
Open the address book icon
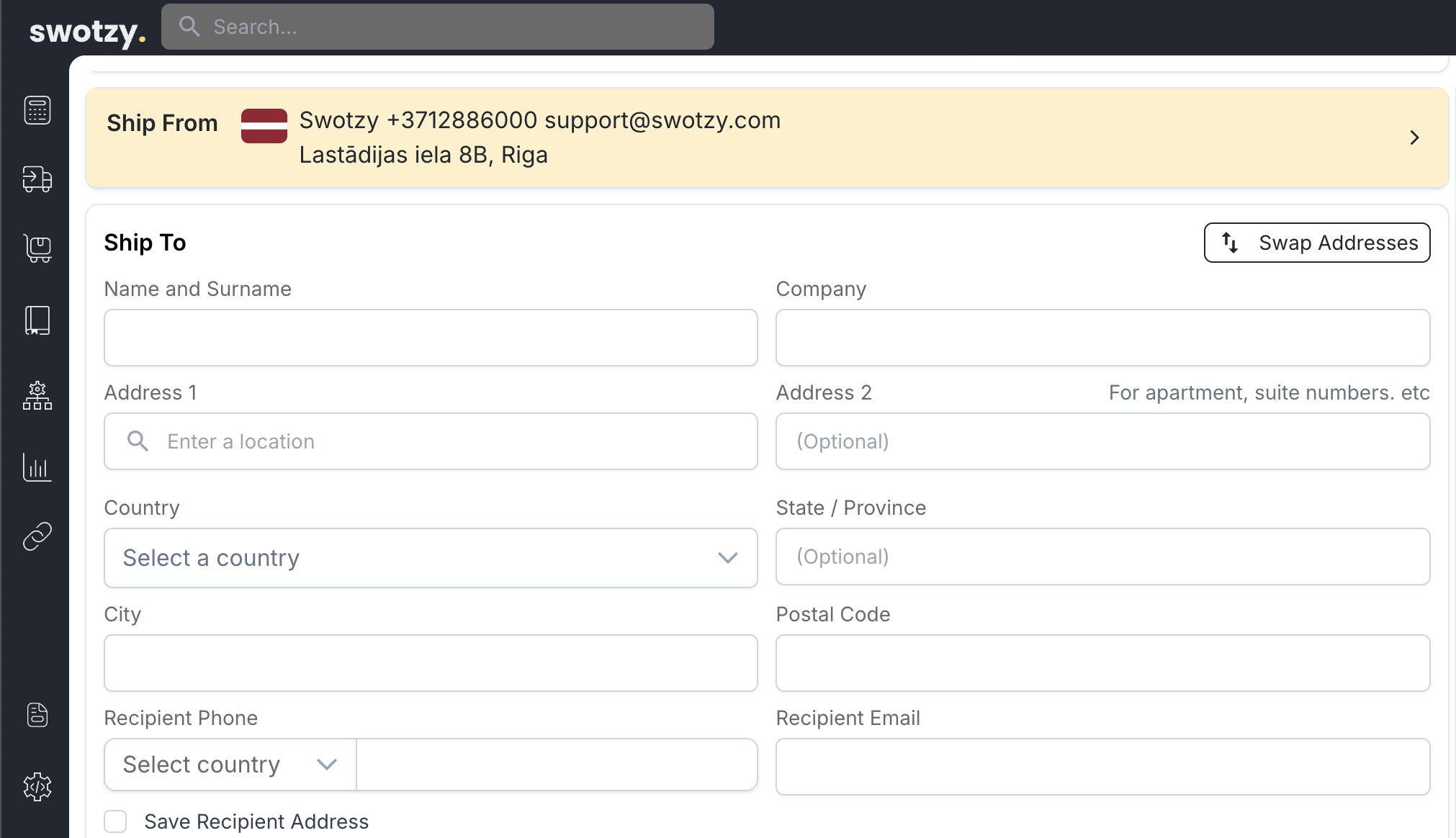click(37, 320)
